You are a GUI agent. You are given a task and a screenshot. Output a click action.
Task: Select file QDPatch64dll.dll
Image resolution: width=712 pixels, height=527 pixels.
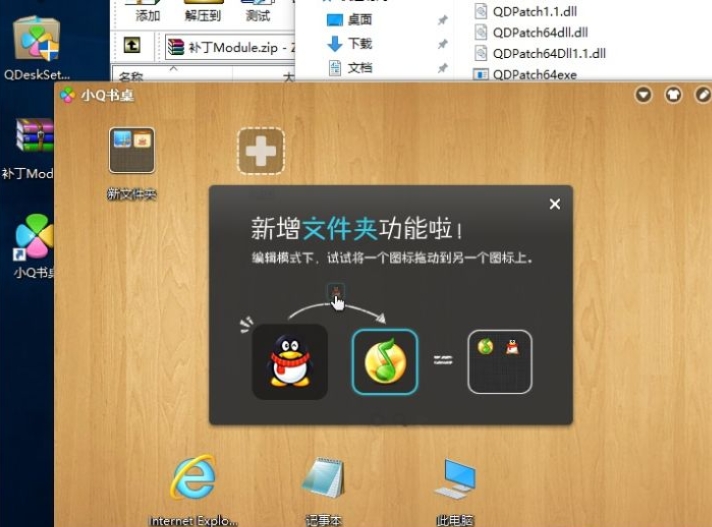click(531, 32)
